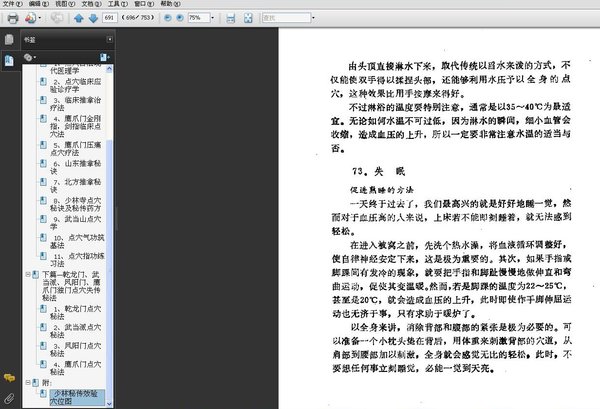
Task: Click the fit full page icon
Action: (248, 18)
